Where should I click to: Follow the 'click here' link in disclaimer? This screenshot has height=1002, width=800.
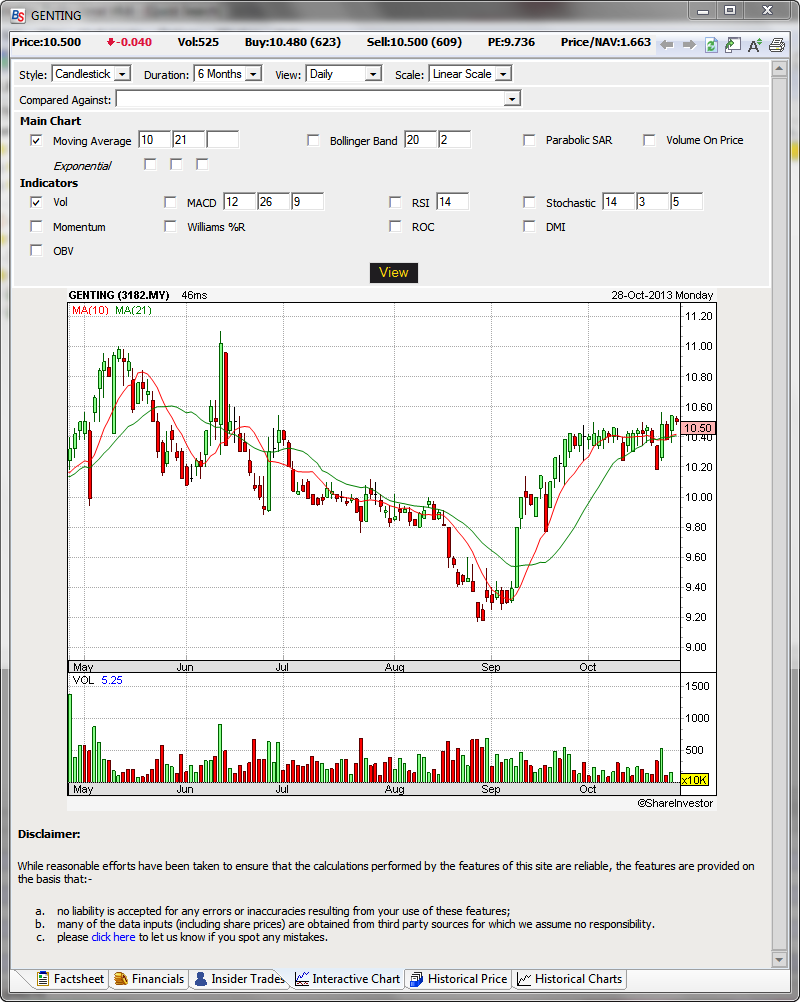pos(113,937)
